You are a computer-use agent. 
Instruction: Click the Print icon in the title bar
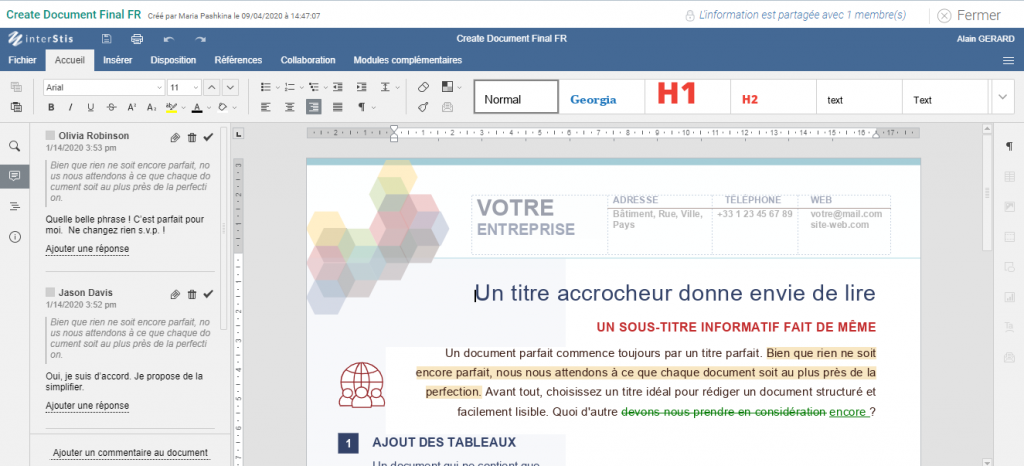(137, 39)
